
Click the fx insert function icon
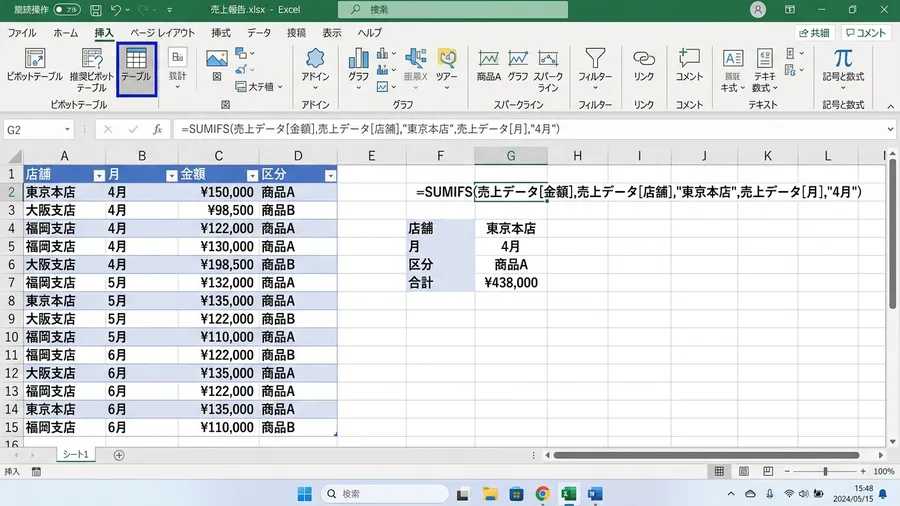(x=157, y=130)
